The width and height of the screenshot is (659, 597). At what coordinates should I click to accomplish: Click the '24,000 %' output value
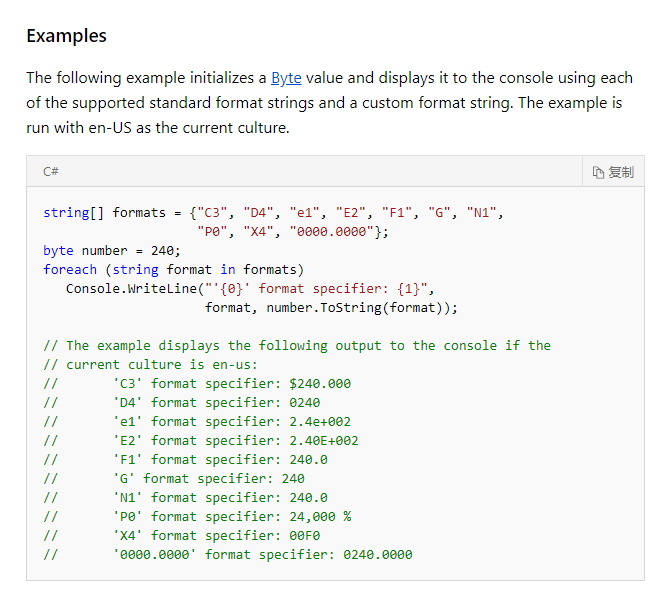[x=320, y=516]
